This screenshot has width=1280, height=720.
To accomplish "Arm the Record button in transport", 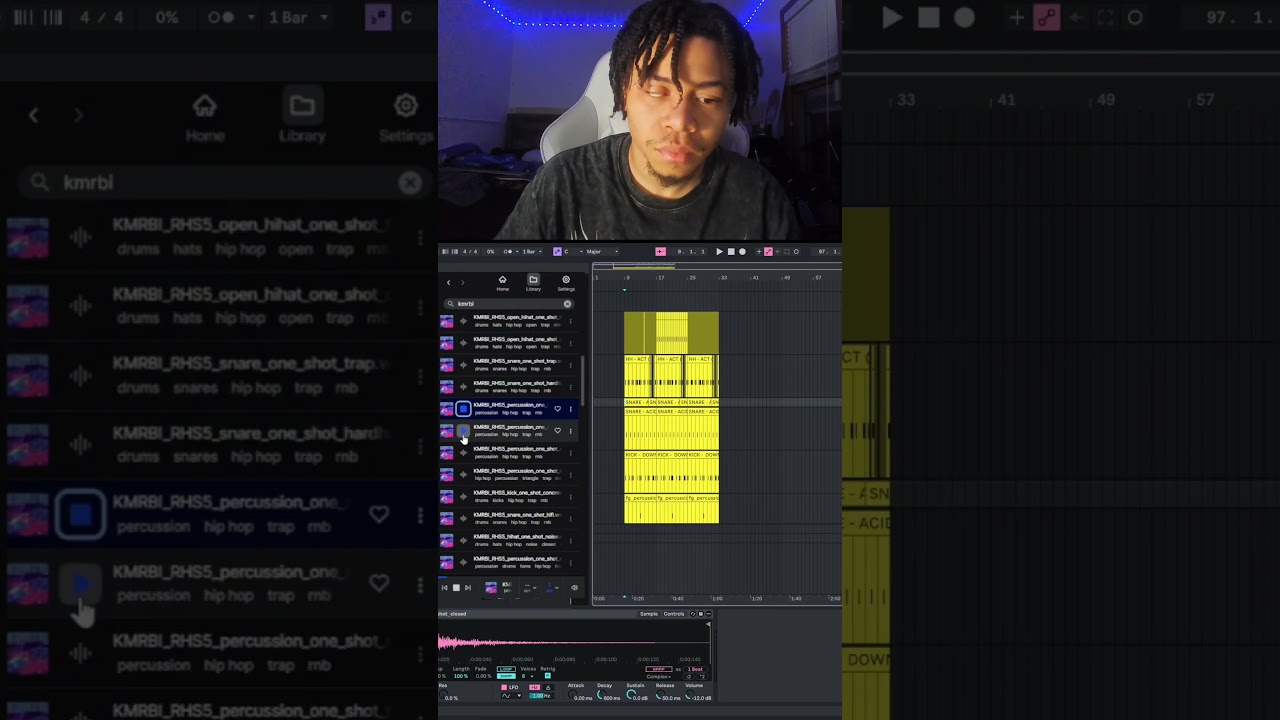I will (x=742, y=252).
